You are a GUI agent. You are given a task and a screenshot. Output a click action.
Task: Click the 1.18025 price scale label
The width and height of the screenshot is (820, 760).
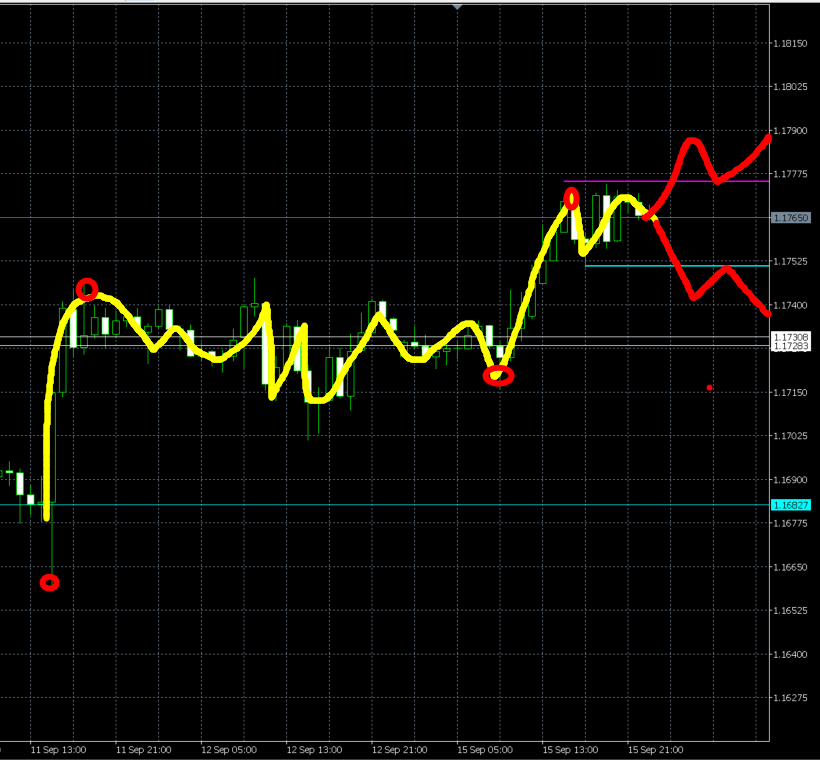coord(790,87)
